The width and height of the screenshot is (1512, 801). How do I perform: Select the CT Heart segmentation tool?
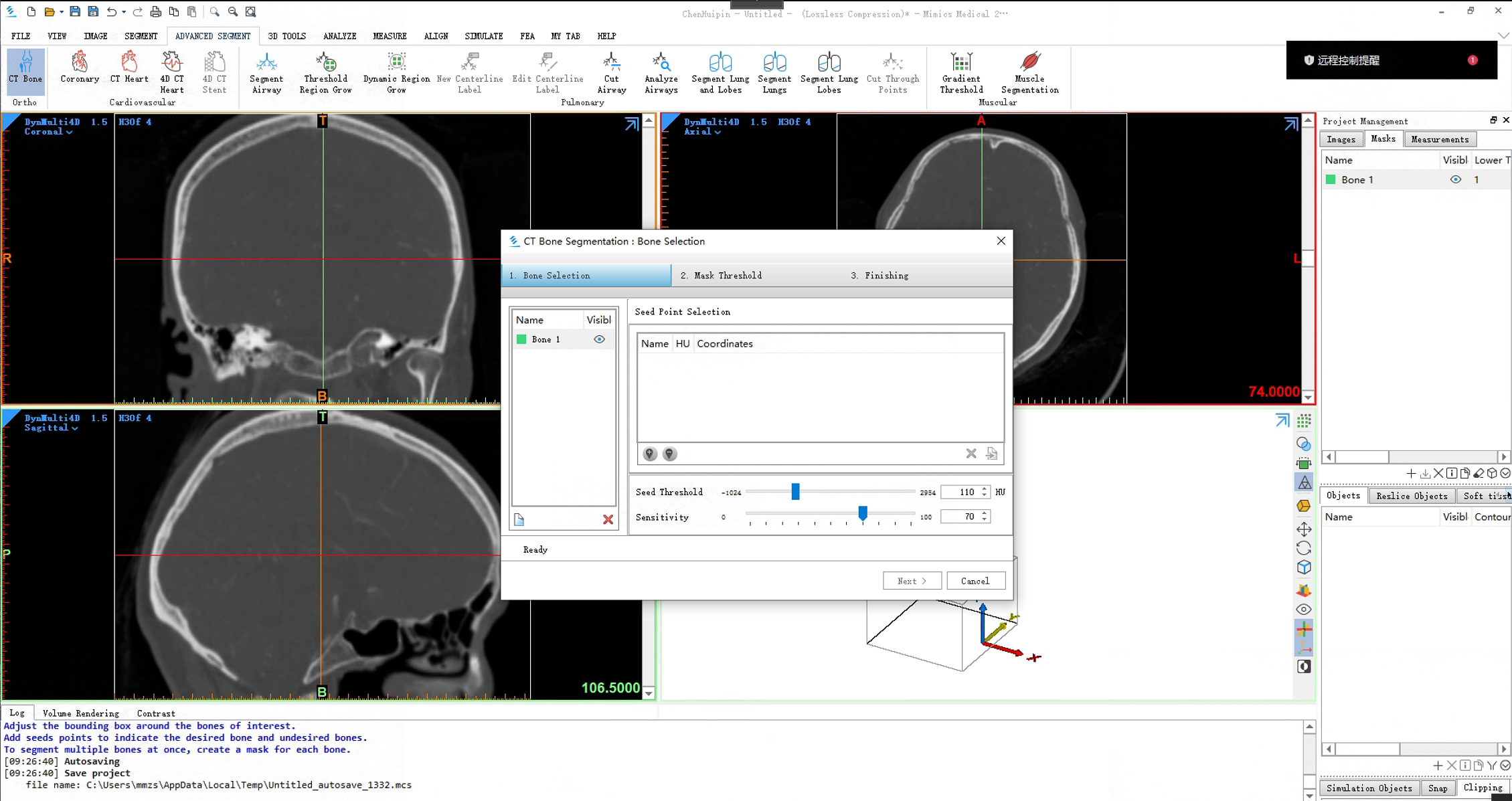129,67
